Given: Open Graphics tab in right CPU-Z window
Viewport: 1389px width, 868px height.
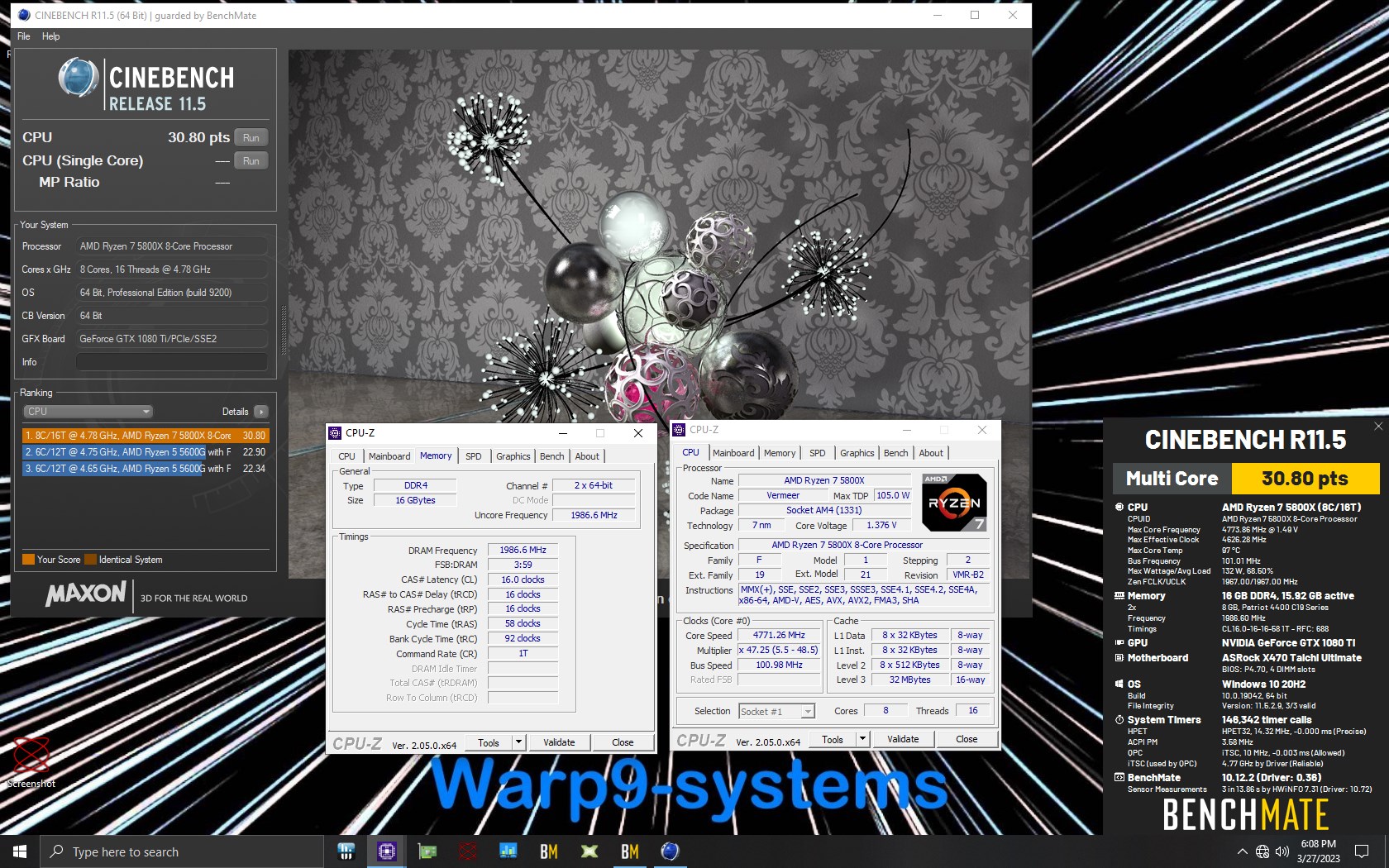Looking at the screenshot, I should 857,453.
